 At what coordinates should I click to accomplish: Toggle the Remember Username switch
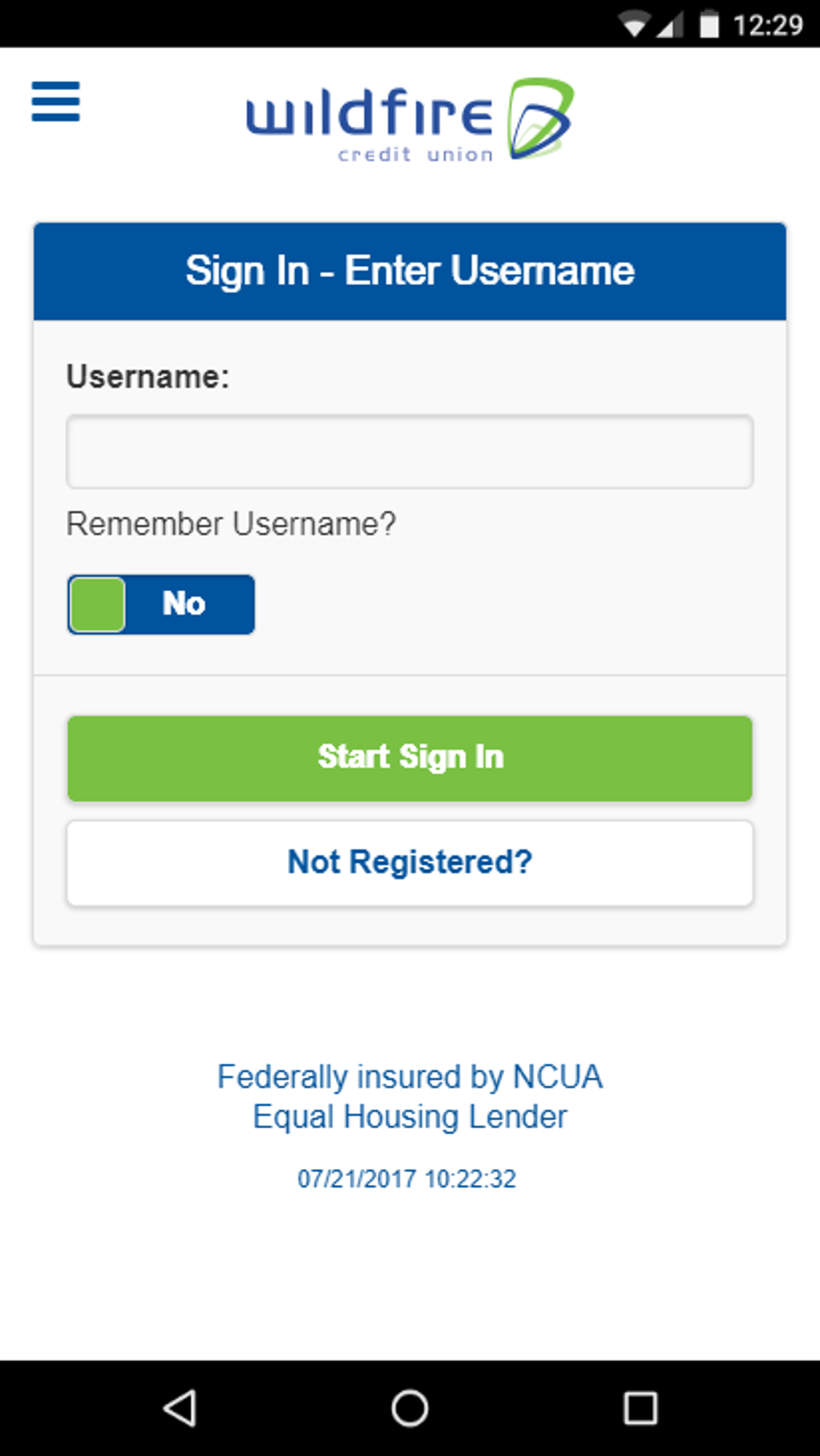point(161,604)
